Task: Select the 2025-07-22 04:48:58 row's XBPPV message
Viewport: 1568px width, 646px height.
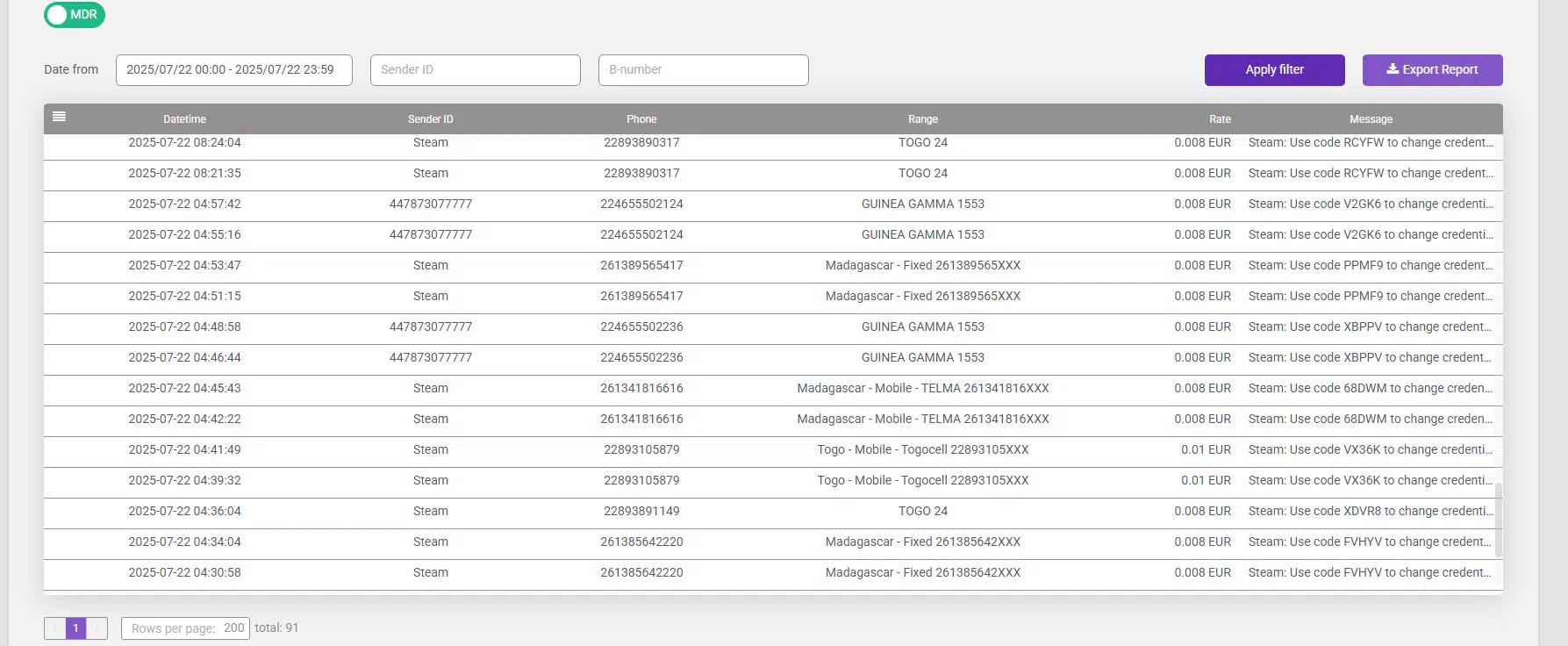Action: coord(1370,327)
